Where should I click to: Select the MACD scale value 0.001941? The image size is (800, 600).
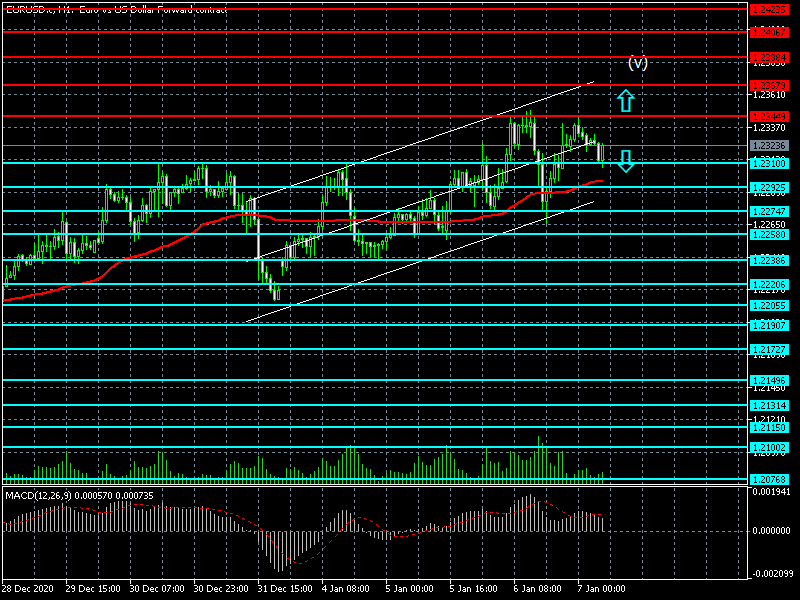(x=771, y=492)
